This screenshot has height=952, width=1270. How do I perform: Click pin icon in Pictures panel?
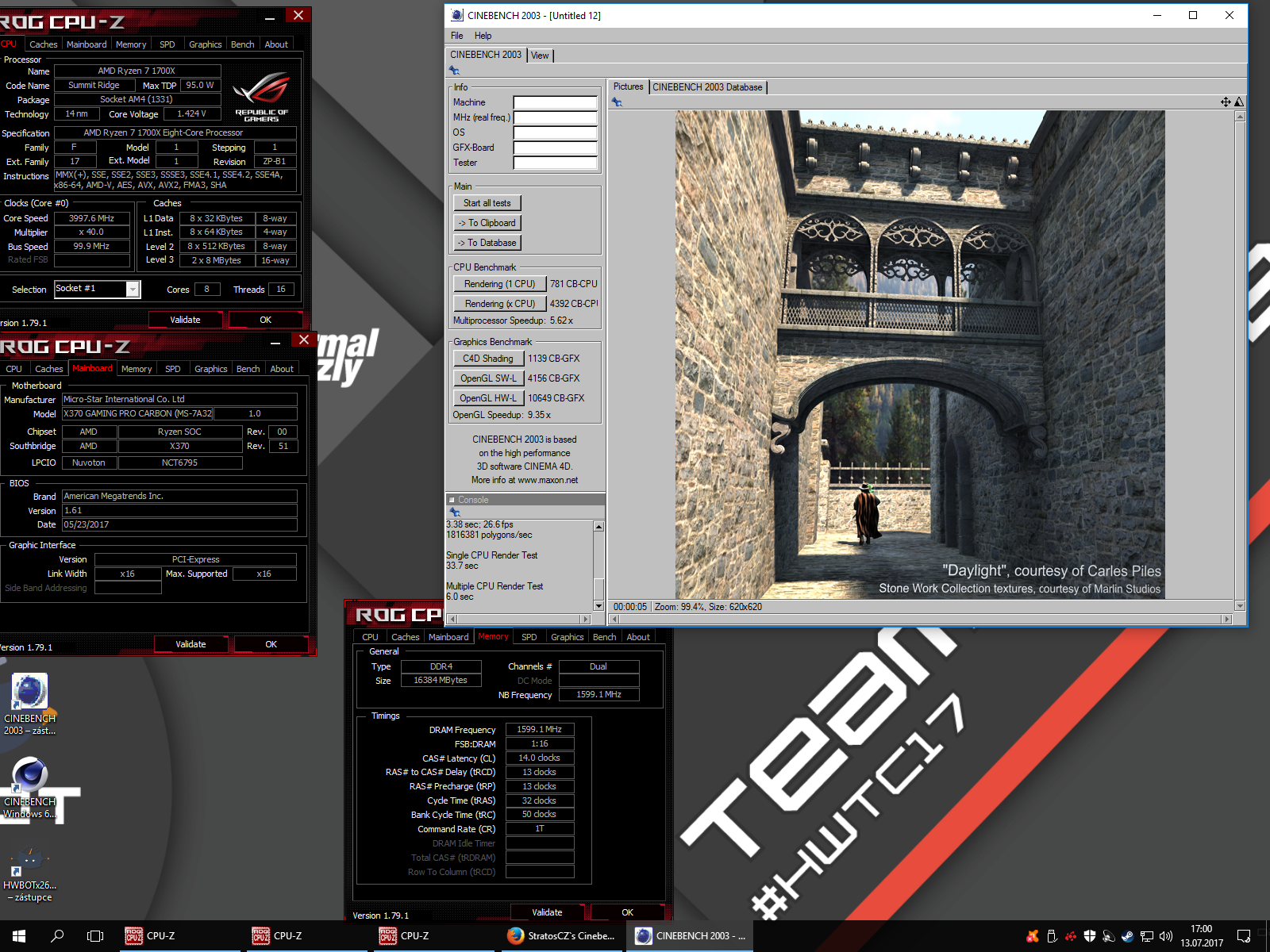[x=617, y=102]
